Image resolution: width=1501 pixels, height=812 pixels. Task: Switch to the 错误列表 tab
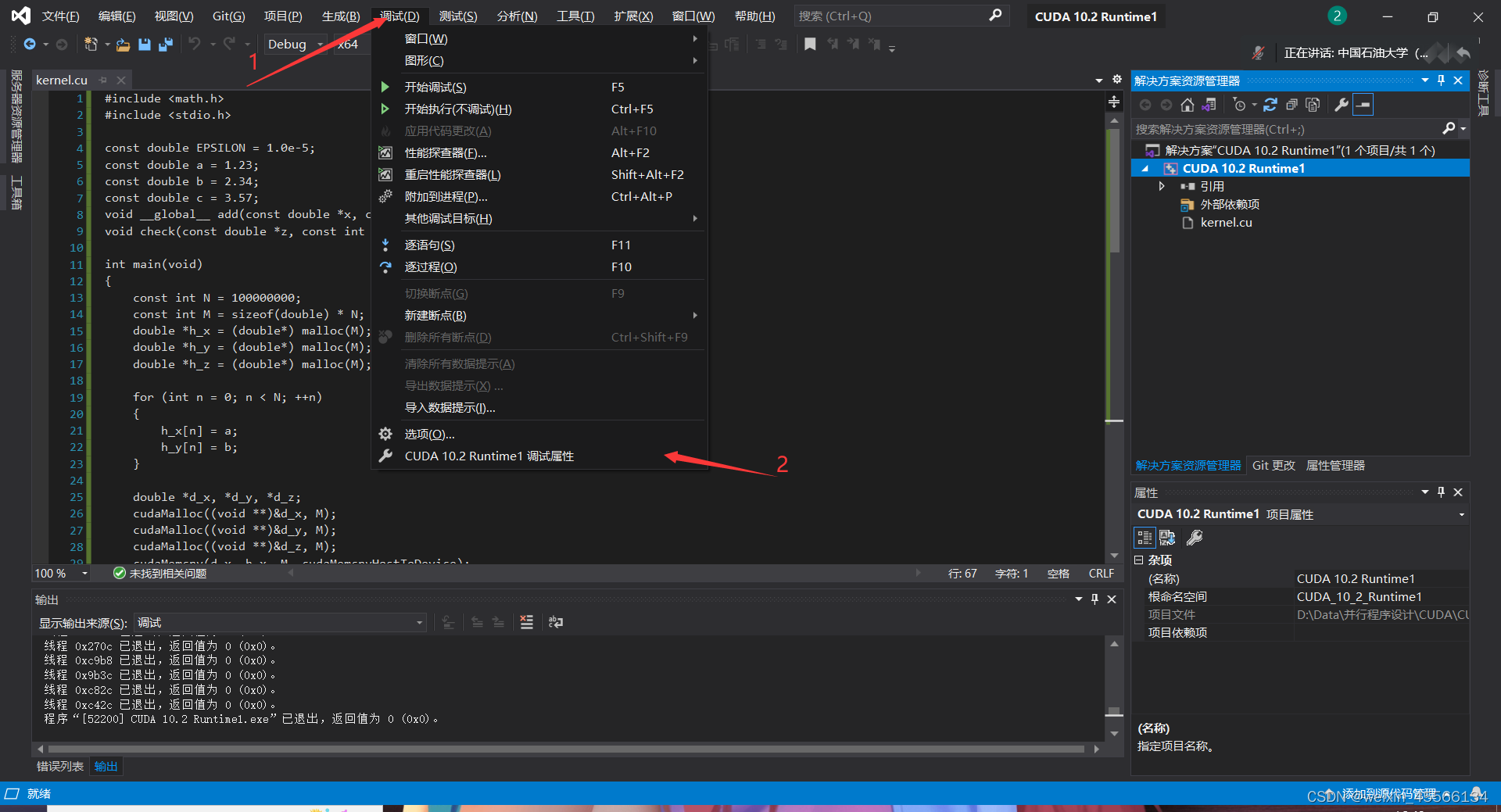click(60, 767)
